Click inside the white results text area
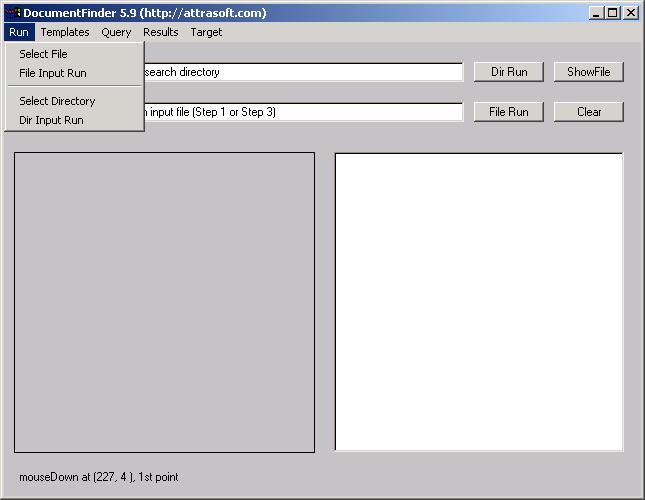The width and height of the screenshot is (645, 500). pyautogui.click(x=478, y=302)
